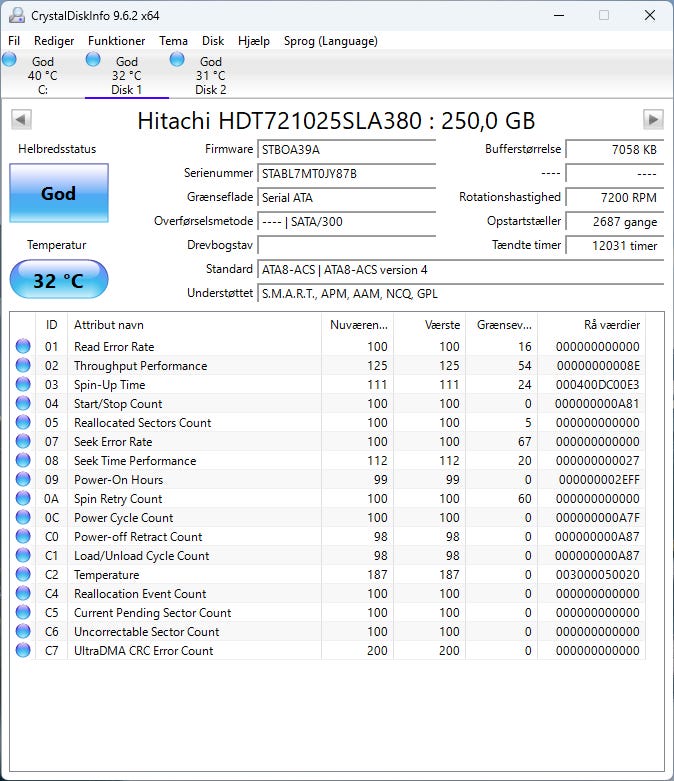Click the previous disk left arrow button
674x781 pixels.
click(x=21, y=120)
